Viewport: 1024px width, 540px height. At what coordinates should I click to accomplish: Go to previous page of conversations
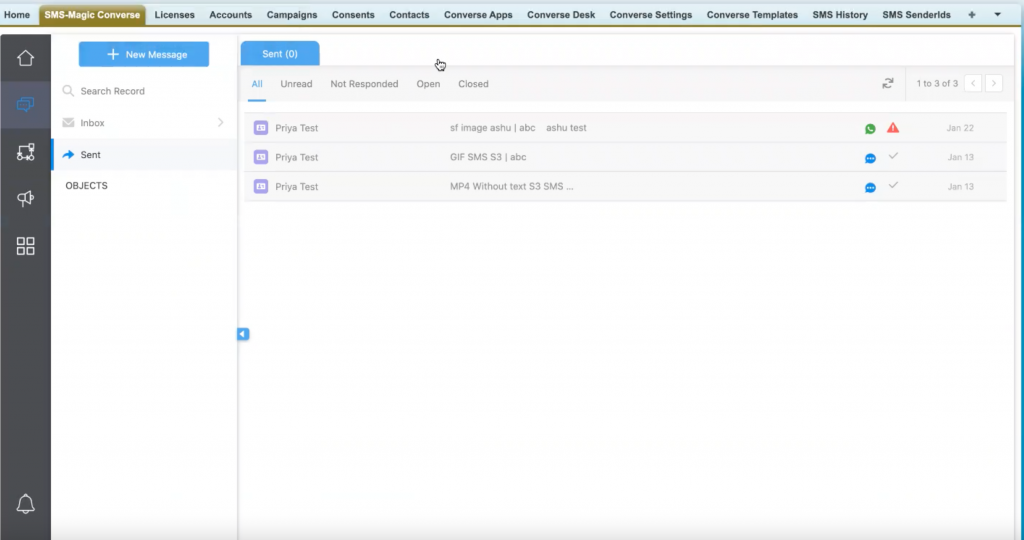coord(973,84)
